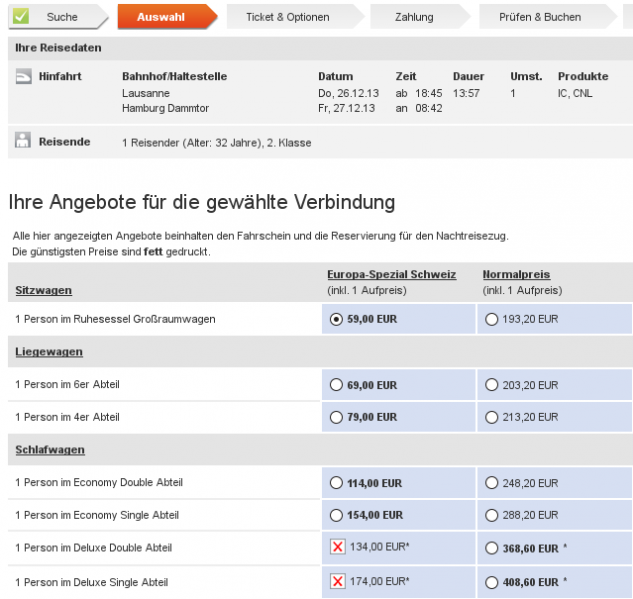Click the Normalpreis column heading link
This screenshot has width=633, height=599.
[516, 274]
